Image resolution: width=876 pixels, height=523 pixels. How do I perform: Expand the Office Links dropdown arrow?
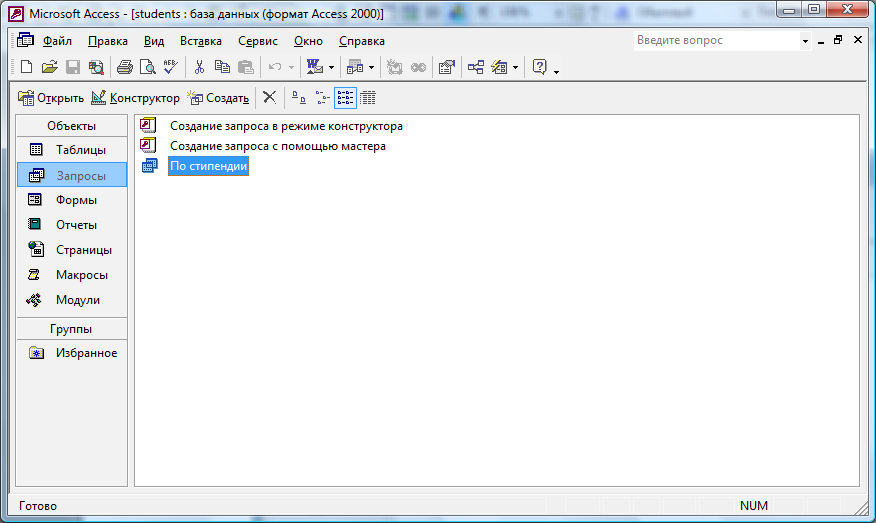pyautogui.click(x=331, y=68)
